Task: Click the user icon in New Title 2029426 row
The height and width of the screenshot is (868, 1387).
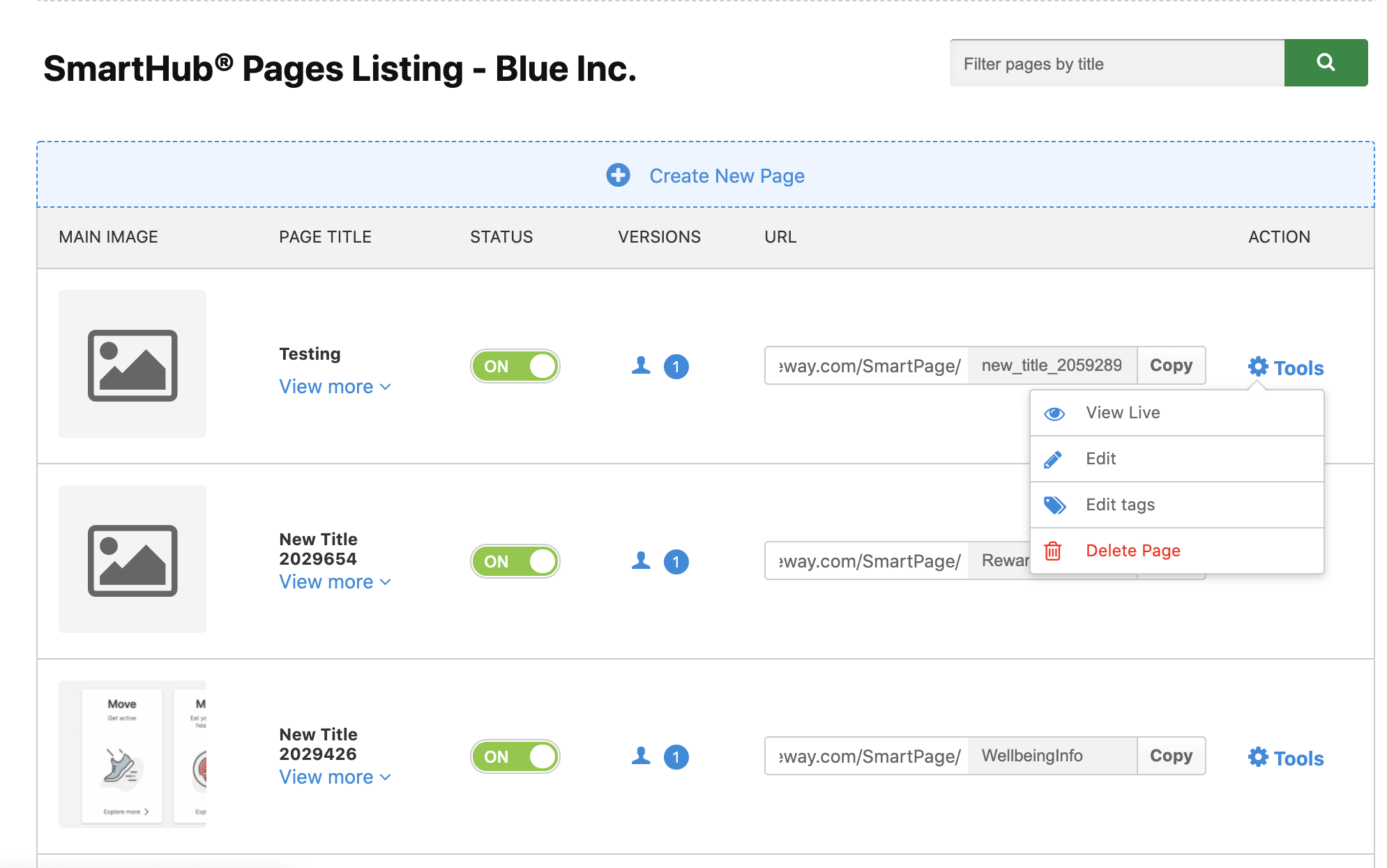Action: [641, 756]
